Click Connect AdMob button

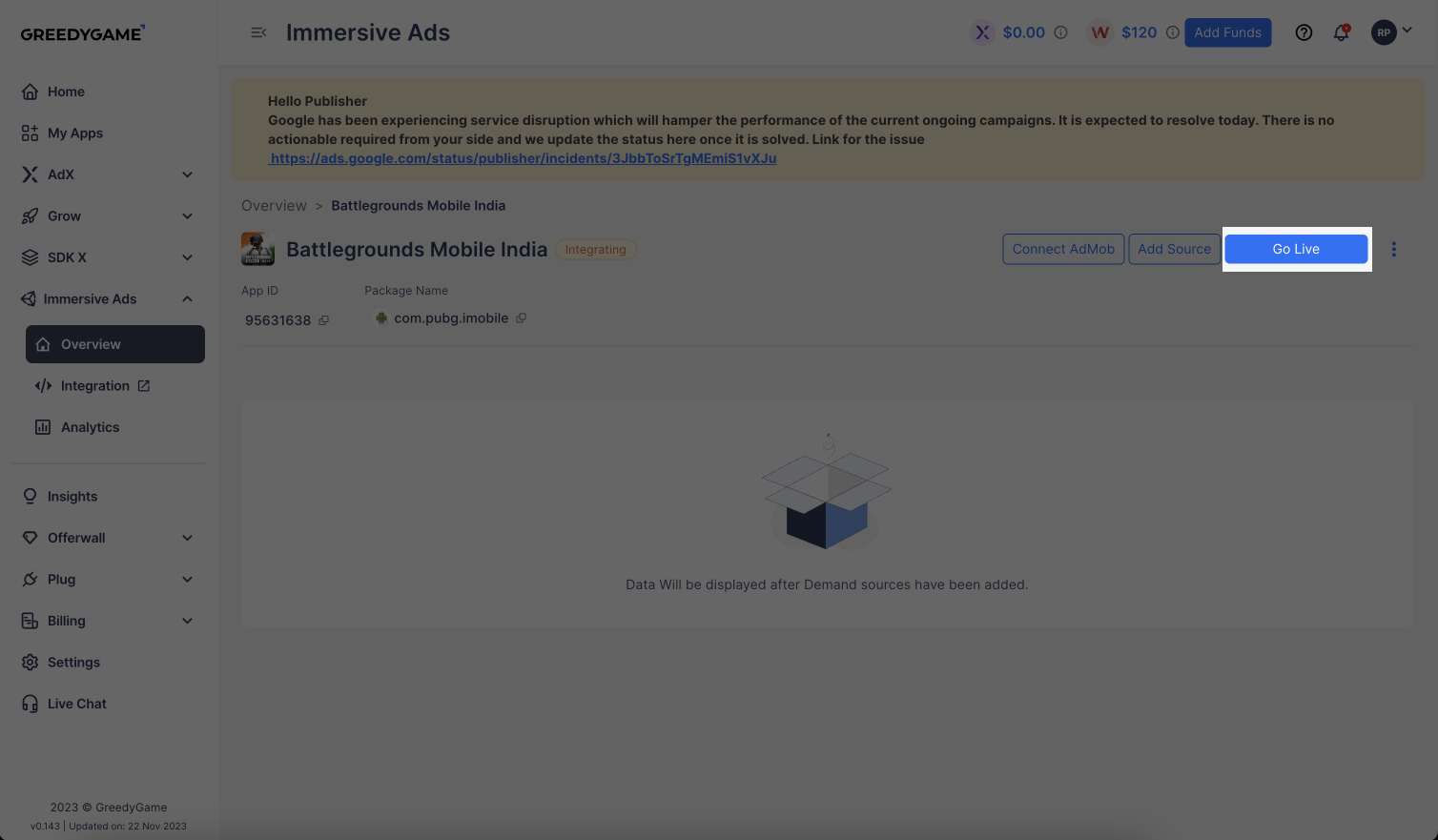(1063, 249)
